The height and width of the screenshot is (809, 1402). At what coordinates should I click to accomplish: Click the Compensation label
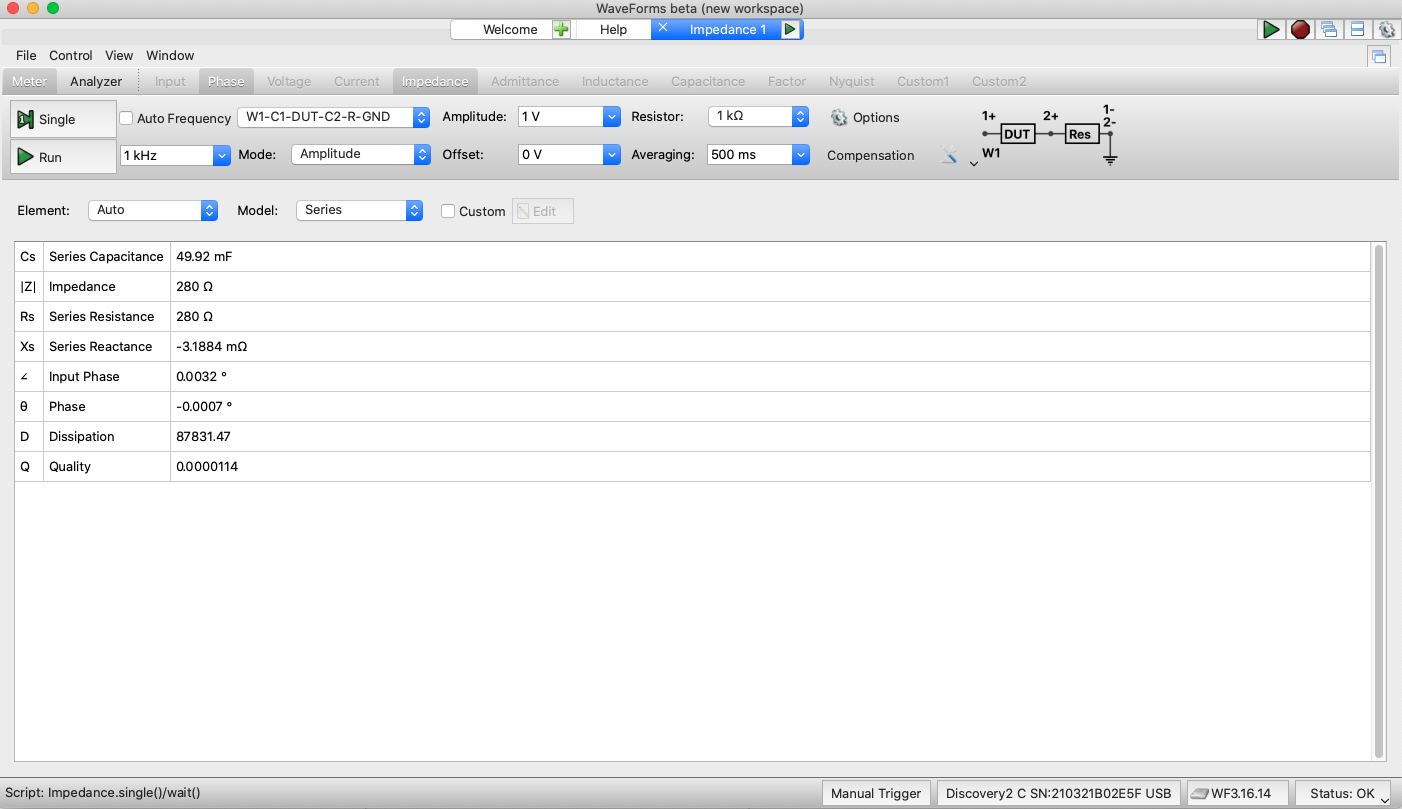coord(870,156)
